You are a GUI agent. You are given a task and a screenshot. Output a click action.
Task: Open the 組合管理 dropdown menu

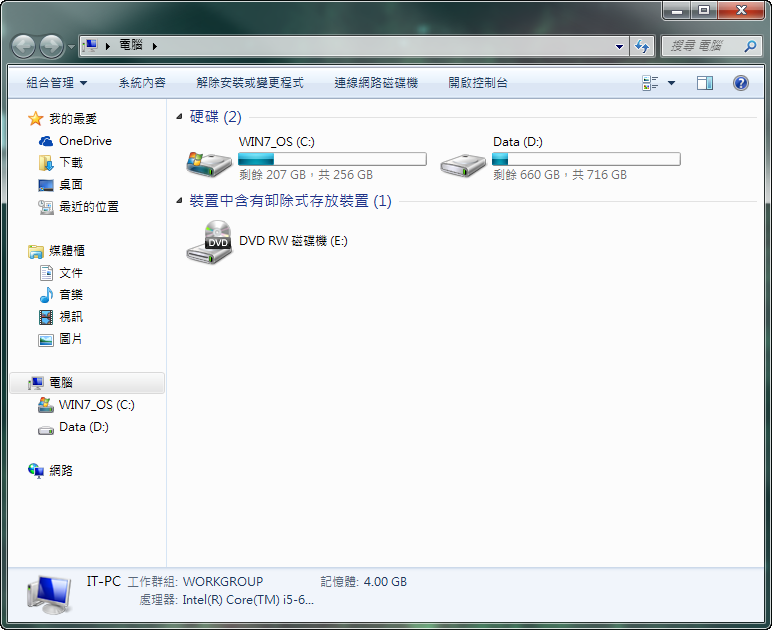coord(56,83)
